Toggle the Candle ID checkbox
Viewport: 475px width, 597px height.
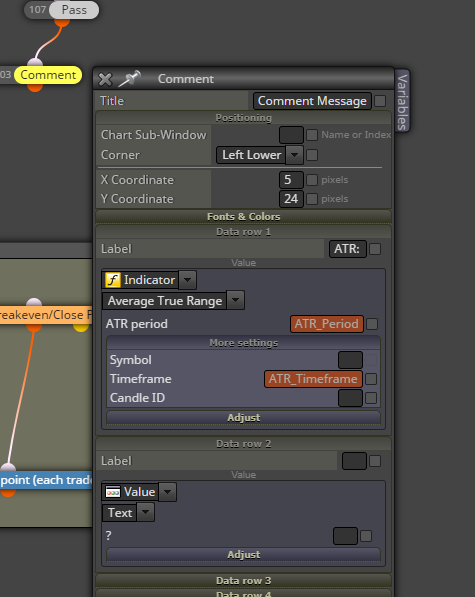pyautogui.click(x=371, y=398)
